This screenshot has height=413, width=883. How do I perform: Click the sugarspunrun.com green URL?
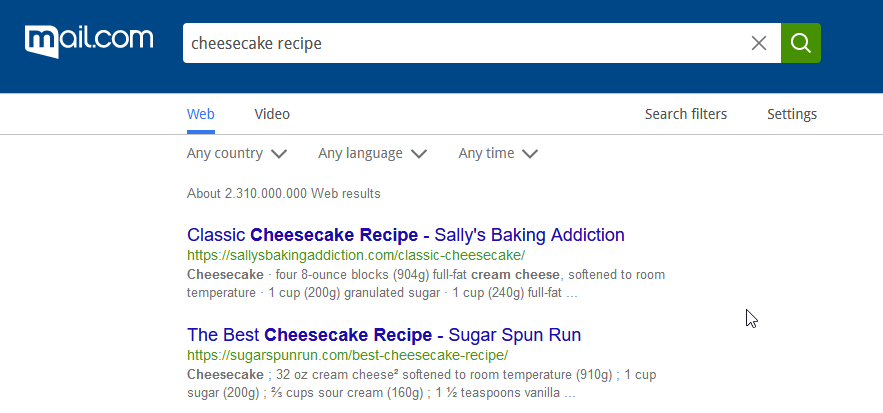(x=347, y=356)
